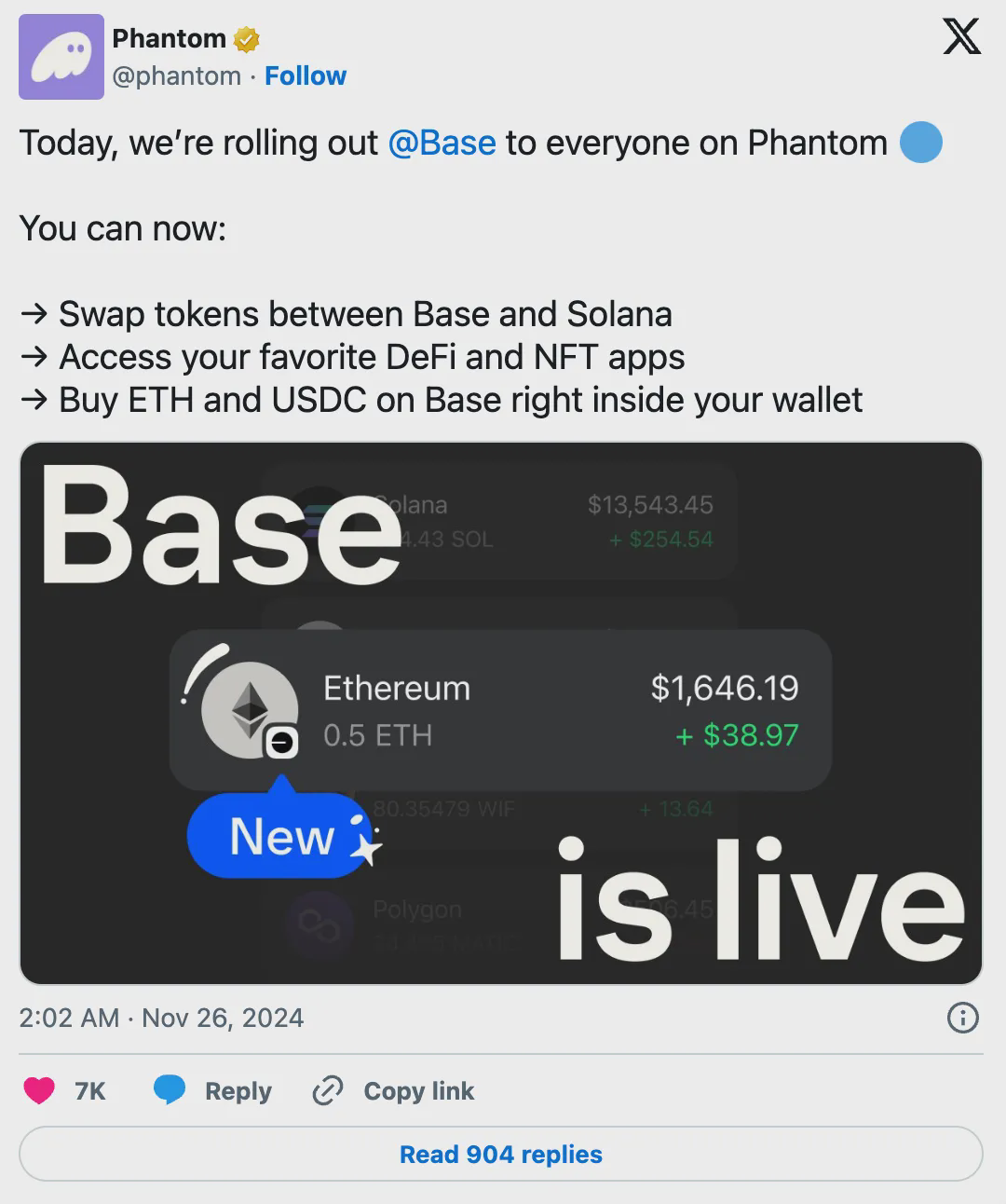Click the Phantom display name
Viewport: 1006px width, 1204px height.
coord(169,38)
